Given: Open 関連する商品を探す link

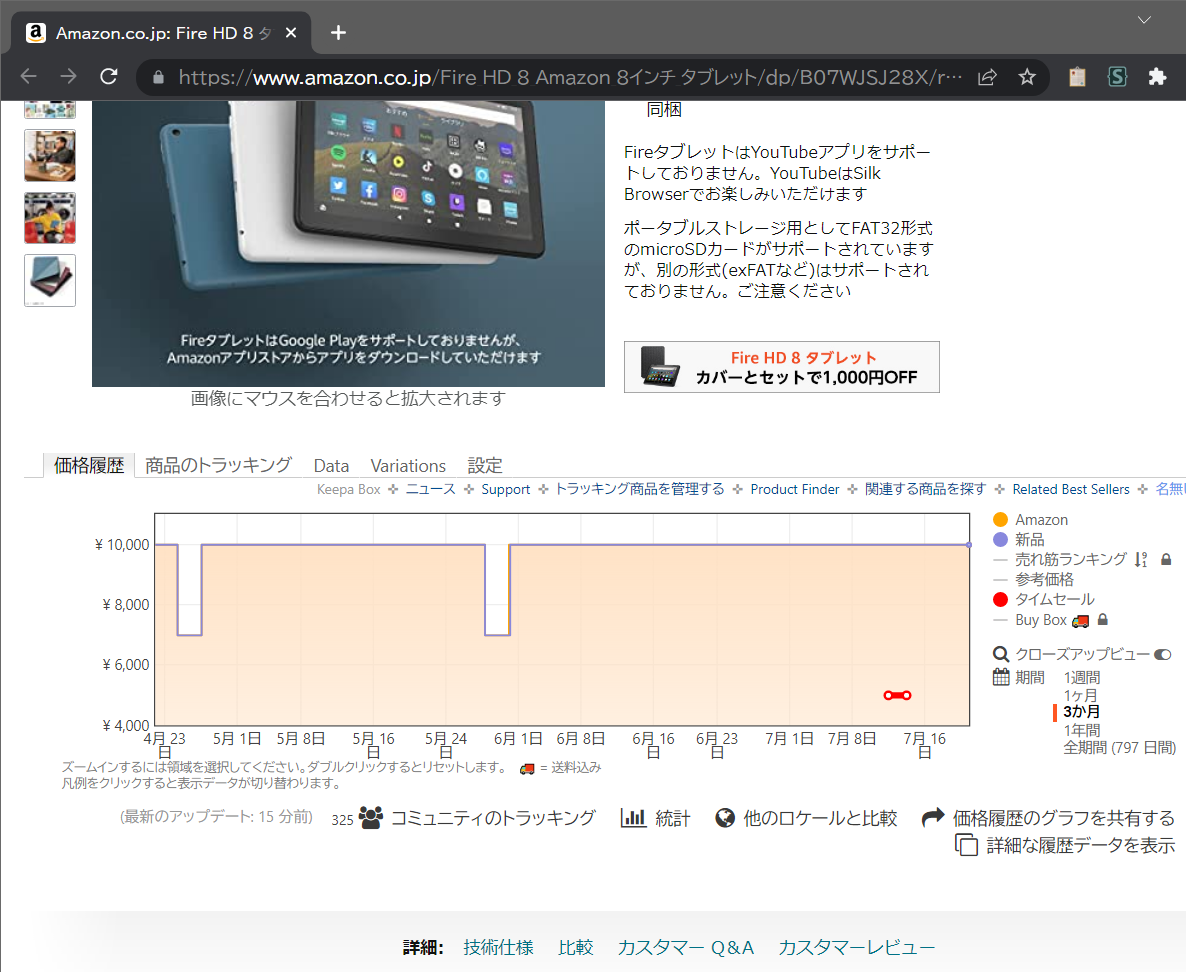Looking at the screenshot, I should pos(926,489).
